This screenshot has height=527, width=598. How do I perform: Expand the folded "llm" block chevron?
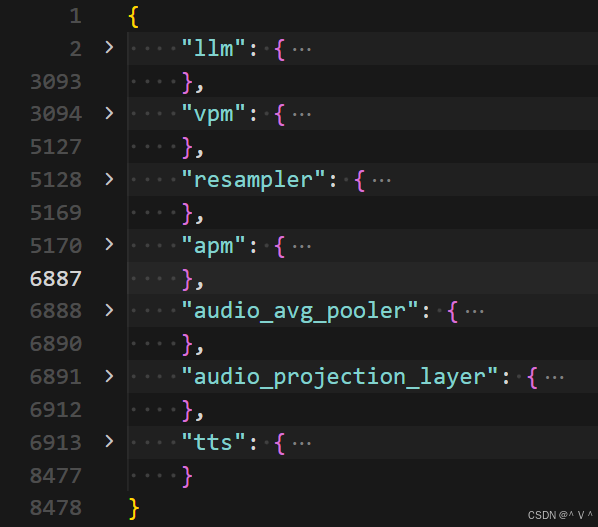[109, 47]
